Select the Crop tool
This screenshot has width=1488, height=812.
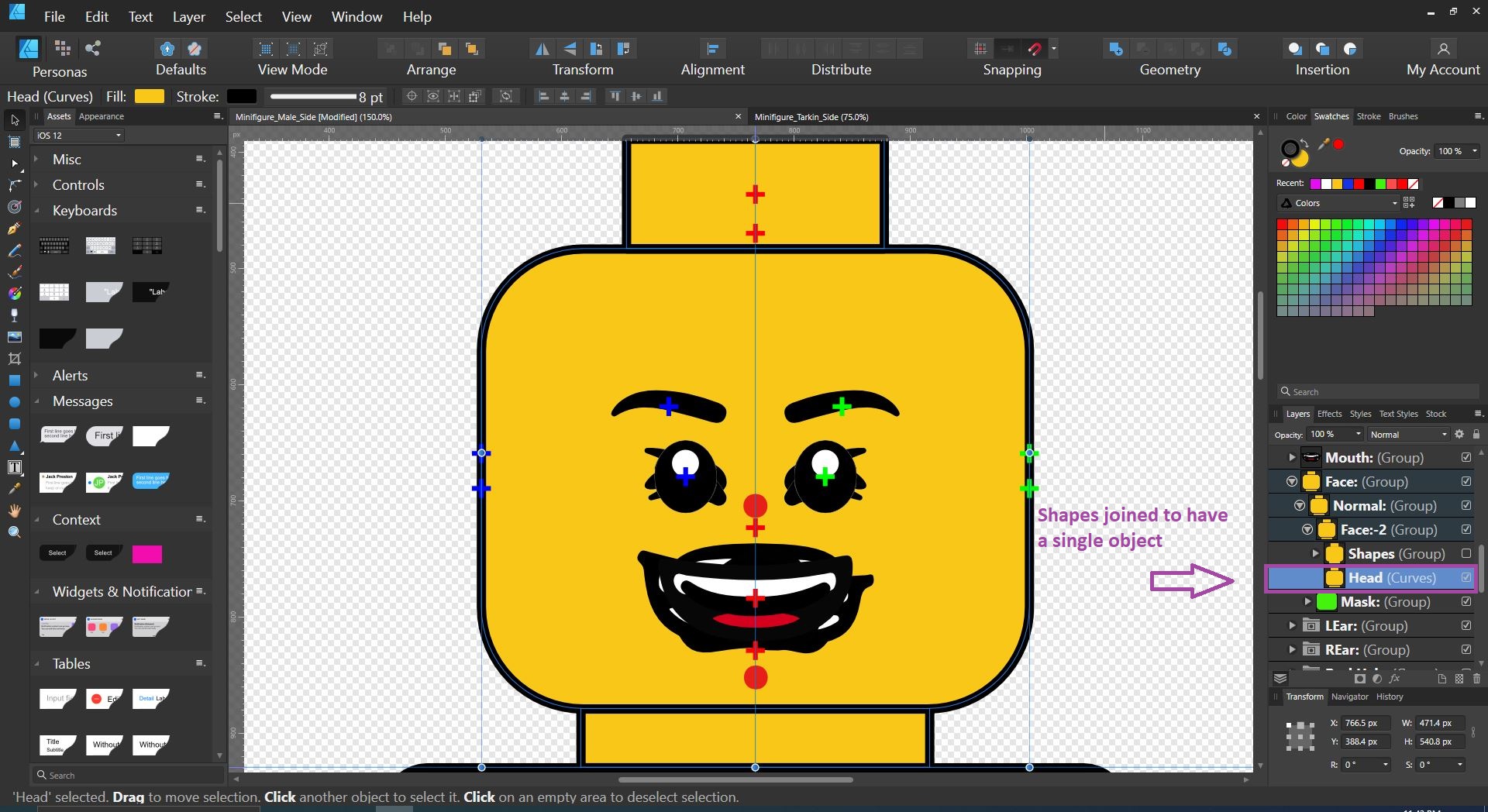[14, 359]
